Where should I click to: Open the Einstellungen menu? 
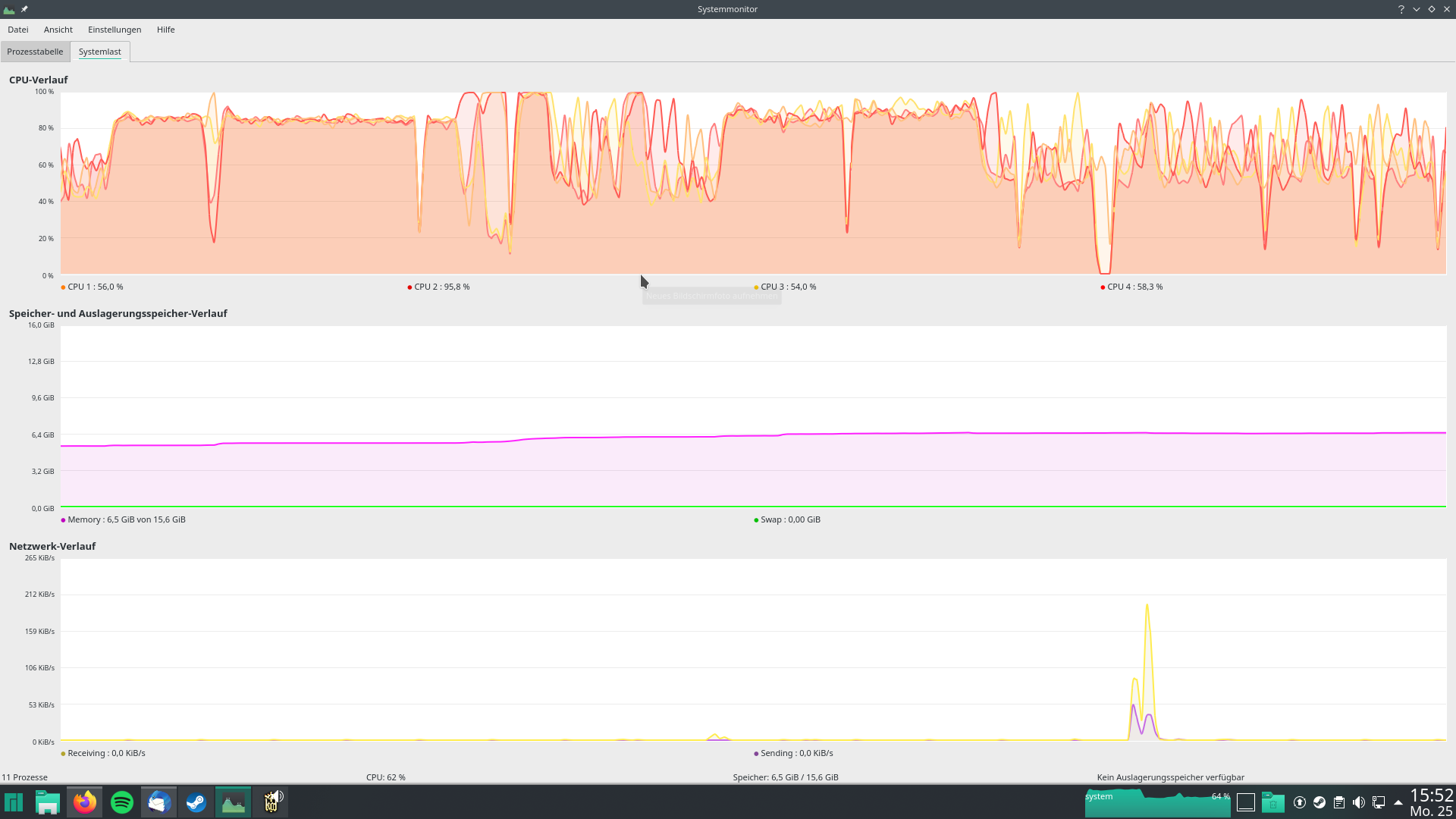click(x=115, y=30)
